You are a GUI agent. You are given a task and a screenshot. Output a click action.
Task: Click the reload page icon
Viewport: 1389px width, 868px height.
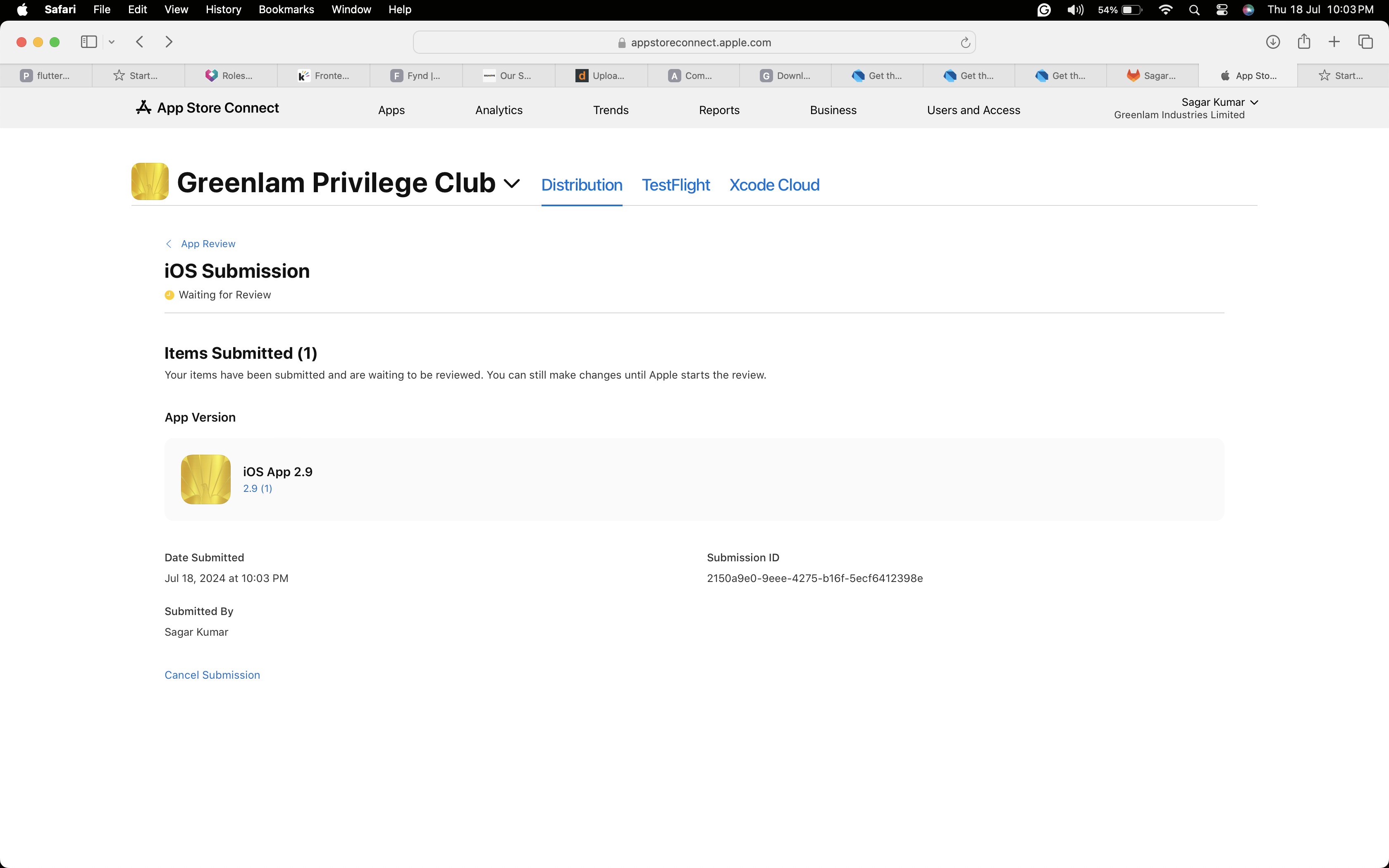(x=965, y=43)
